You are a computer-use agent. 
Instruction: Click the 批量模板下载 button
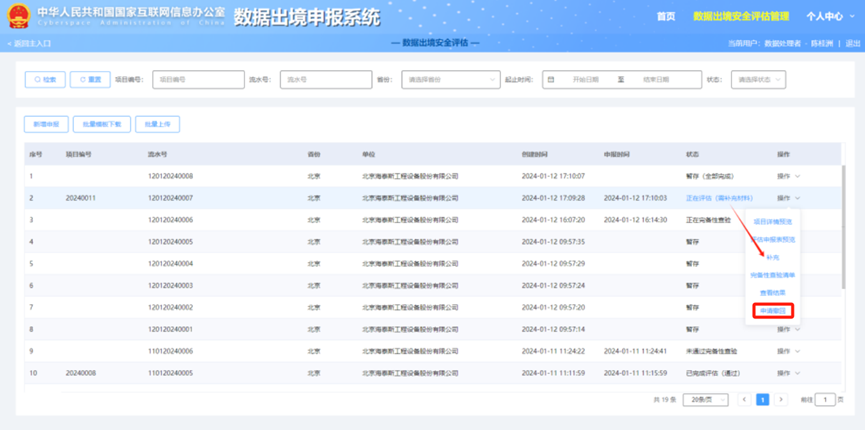tap(102, 124)
